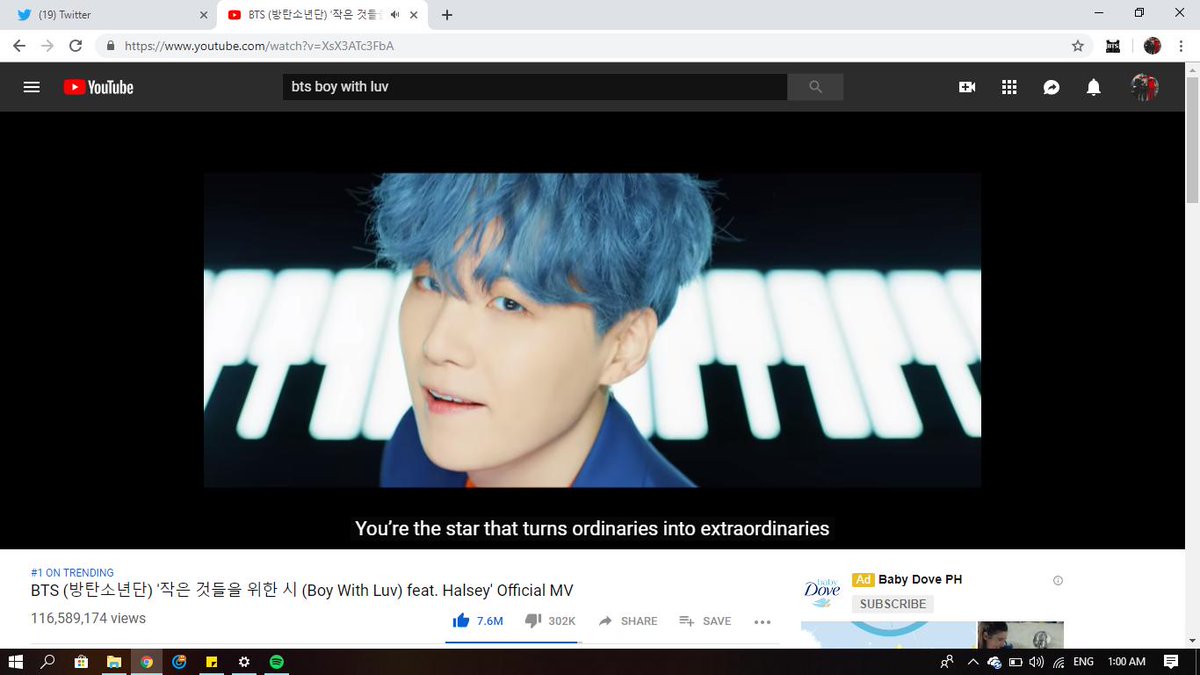Click the video player frame

[592, 329]
